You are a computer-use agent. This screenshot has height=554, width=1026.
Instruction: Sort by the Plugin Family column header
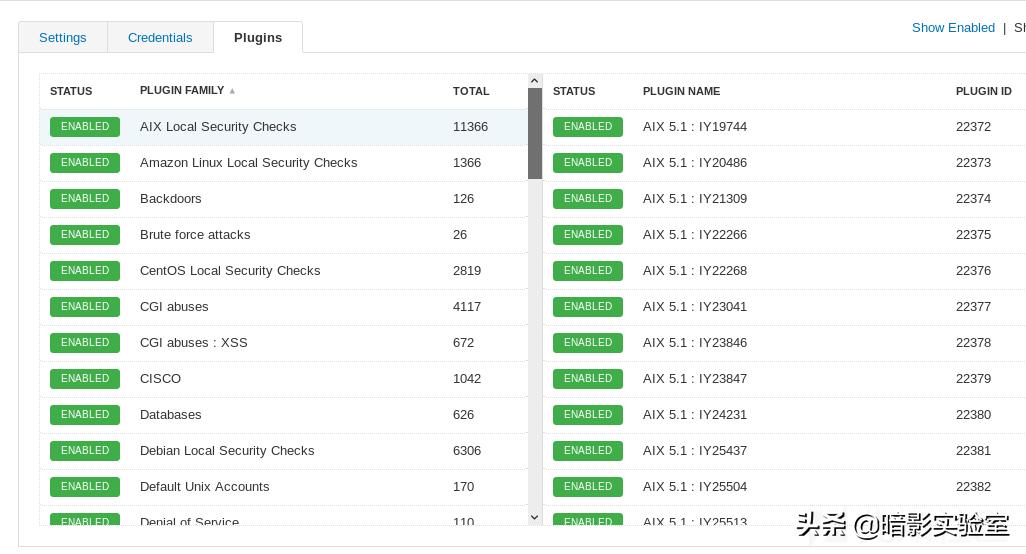pos(182,91)
